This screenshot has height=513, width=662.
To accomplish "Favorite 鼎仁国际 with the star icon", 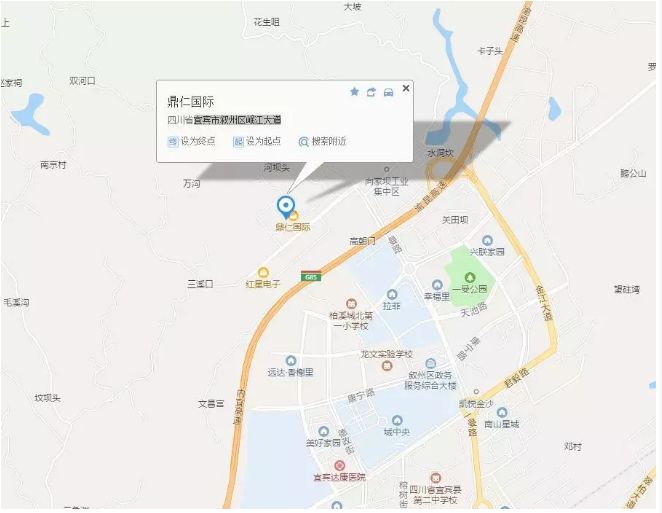I will [x=354, y=92].
